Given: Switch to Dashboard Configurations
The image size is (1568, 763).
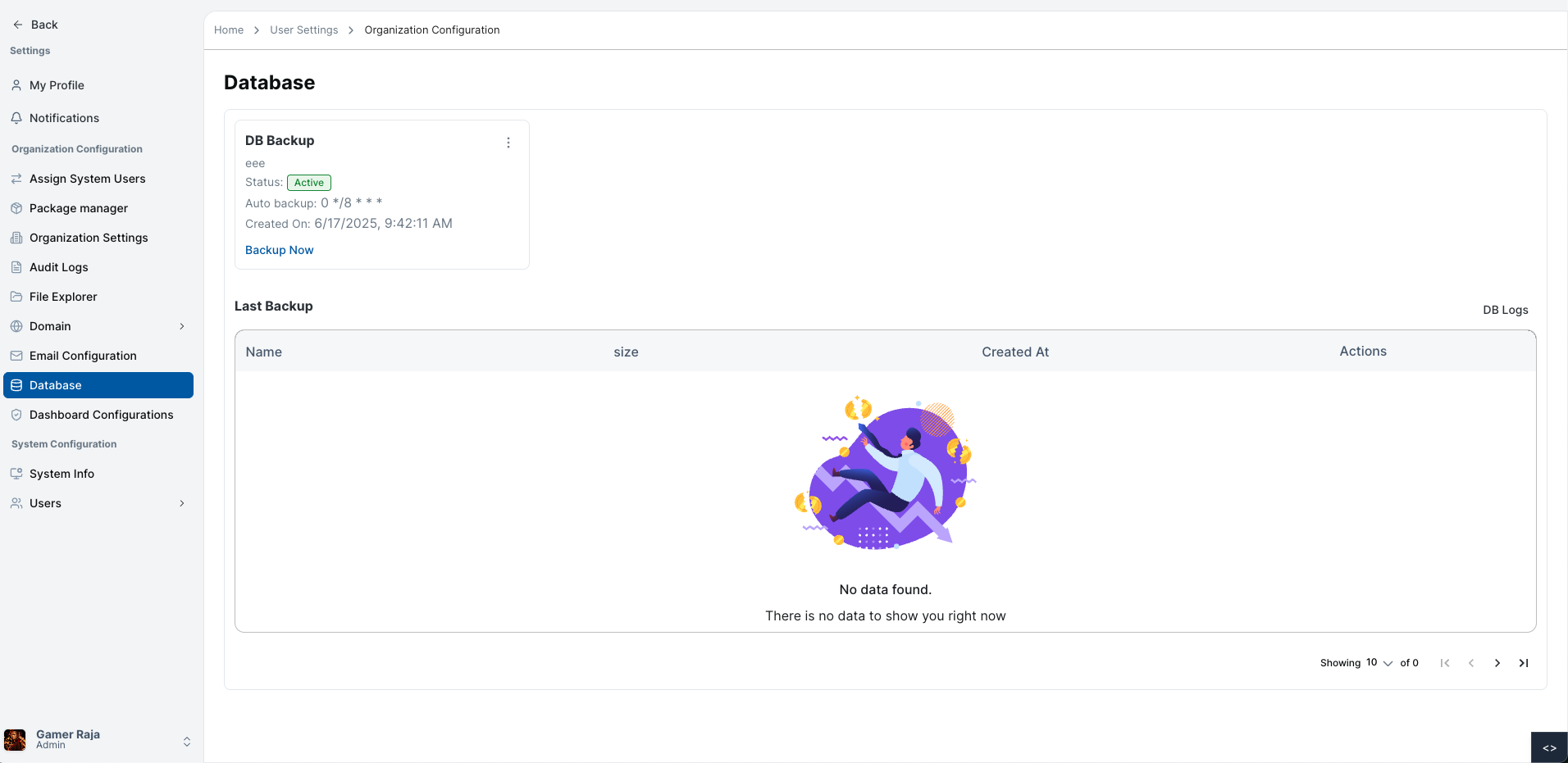Looking at the screenshot, I should pos(100,415).
